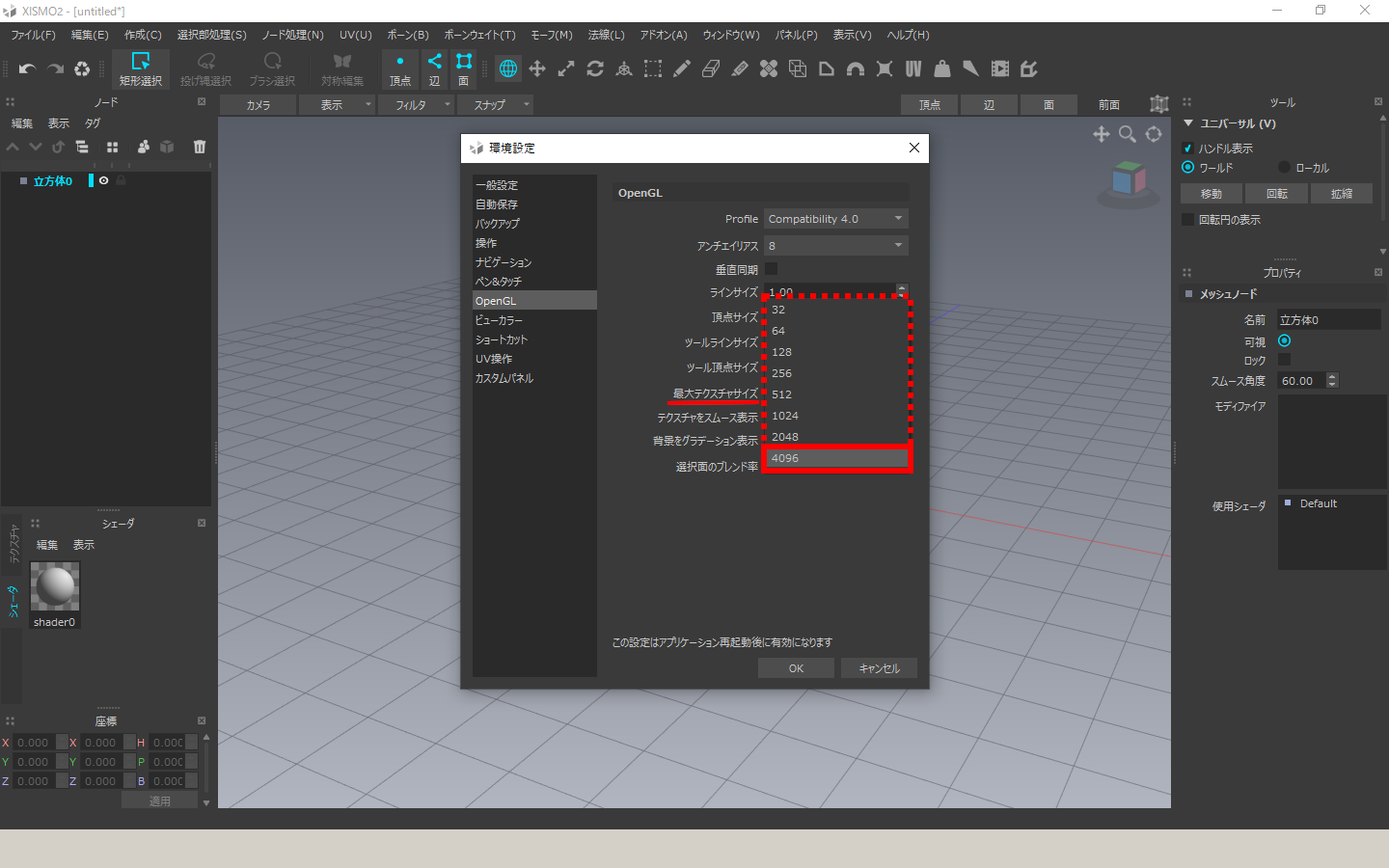Toggle the 可視 visibility option in properties

(1284, 341)
